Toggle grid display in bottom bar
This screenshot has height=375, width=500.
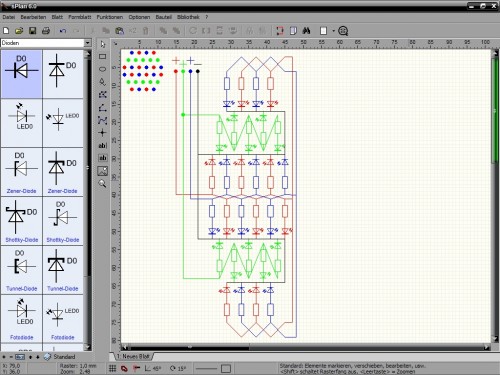113,368
